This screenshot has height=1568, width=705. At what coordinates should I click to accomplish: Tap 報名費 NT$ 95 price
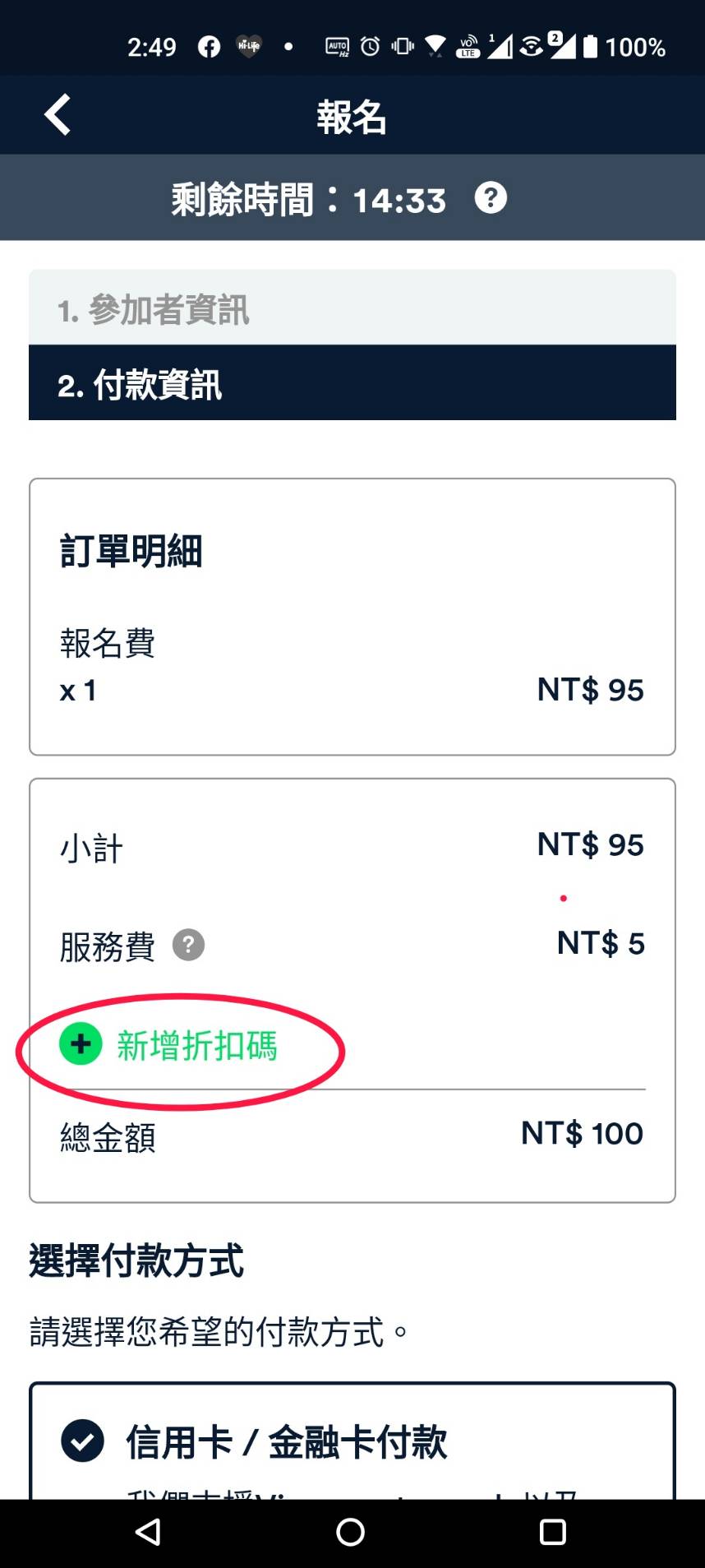[590, 690]
